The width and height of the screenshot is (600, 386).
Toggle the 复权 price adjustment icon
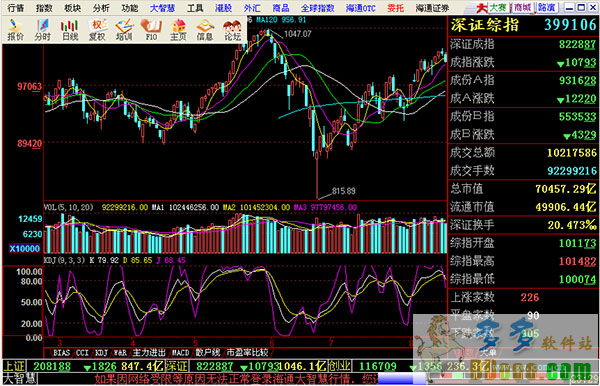[x=97, y=30]
